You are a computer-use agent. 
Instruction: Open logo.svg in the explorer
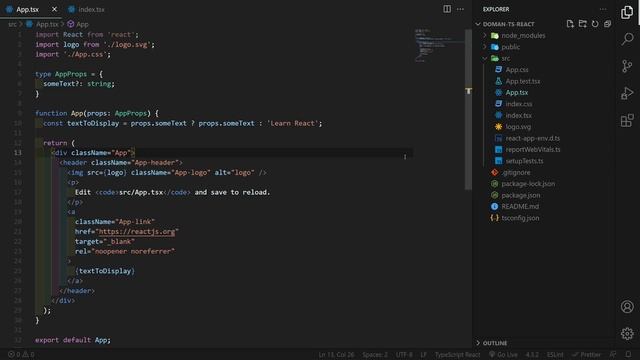pos(518,127)
